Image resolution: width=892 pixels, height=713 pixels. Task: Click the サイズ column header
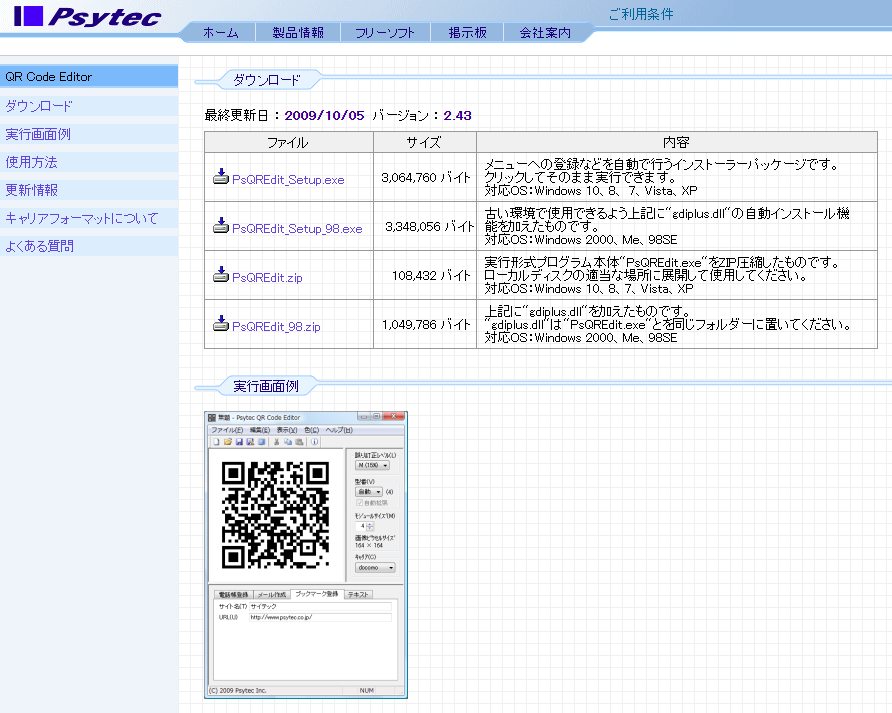[x=424, y=142]
